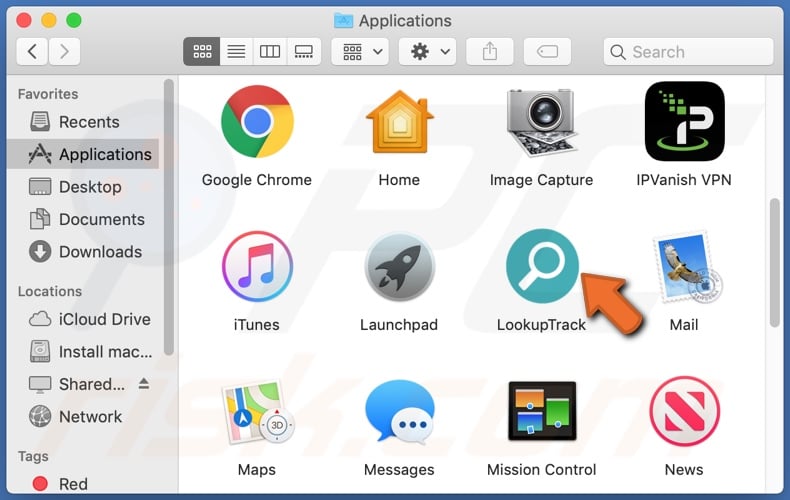Select the Red tag in the sidebar
This screenshot has width=790, height=500.
(83, 484)
